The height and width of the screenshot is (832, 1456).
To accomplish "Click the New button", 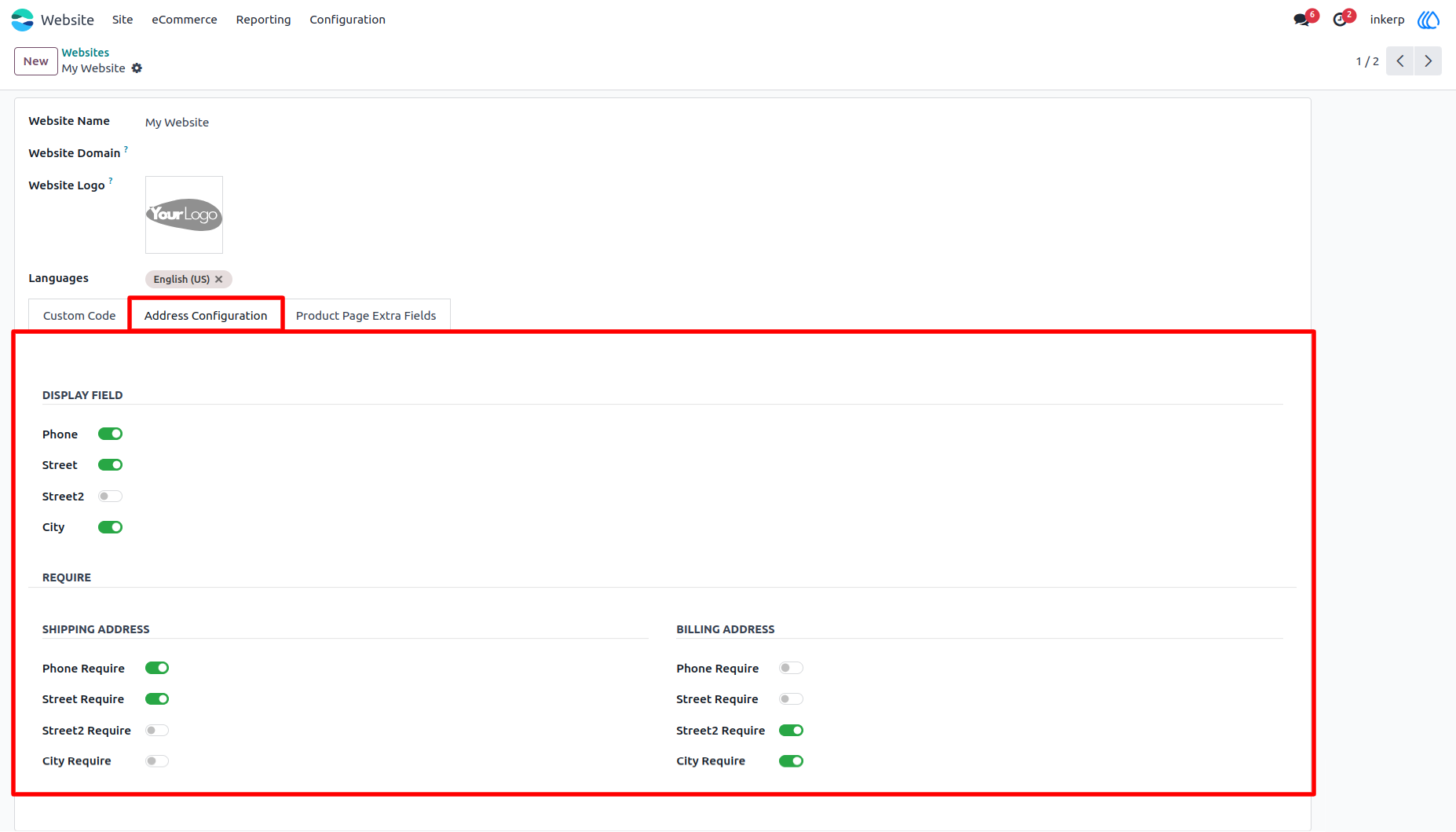I will pyautogui.click(x=36, y=61).
